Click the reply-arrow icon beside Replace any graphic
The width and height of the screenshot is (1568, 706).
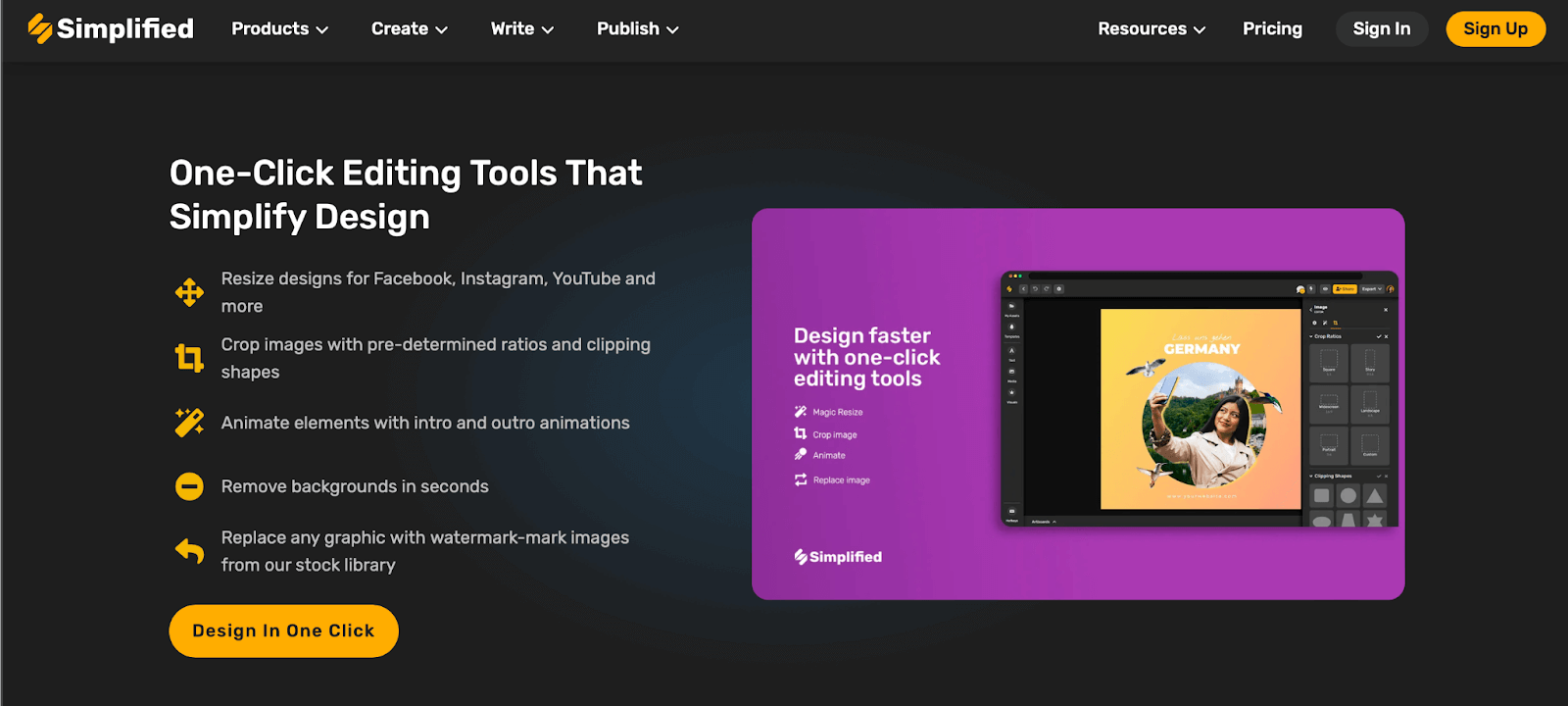coord(189,551)
